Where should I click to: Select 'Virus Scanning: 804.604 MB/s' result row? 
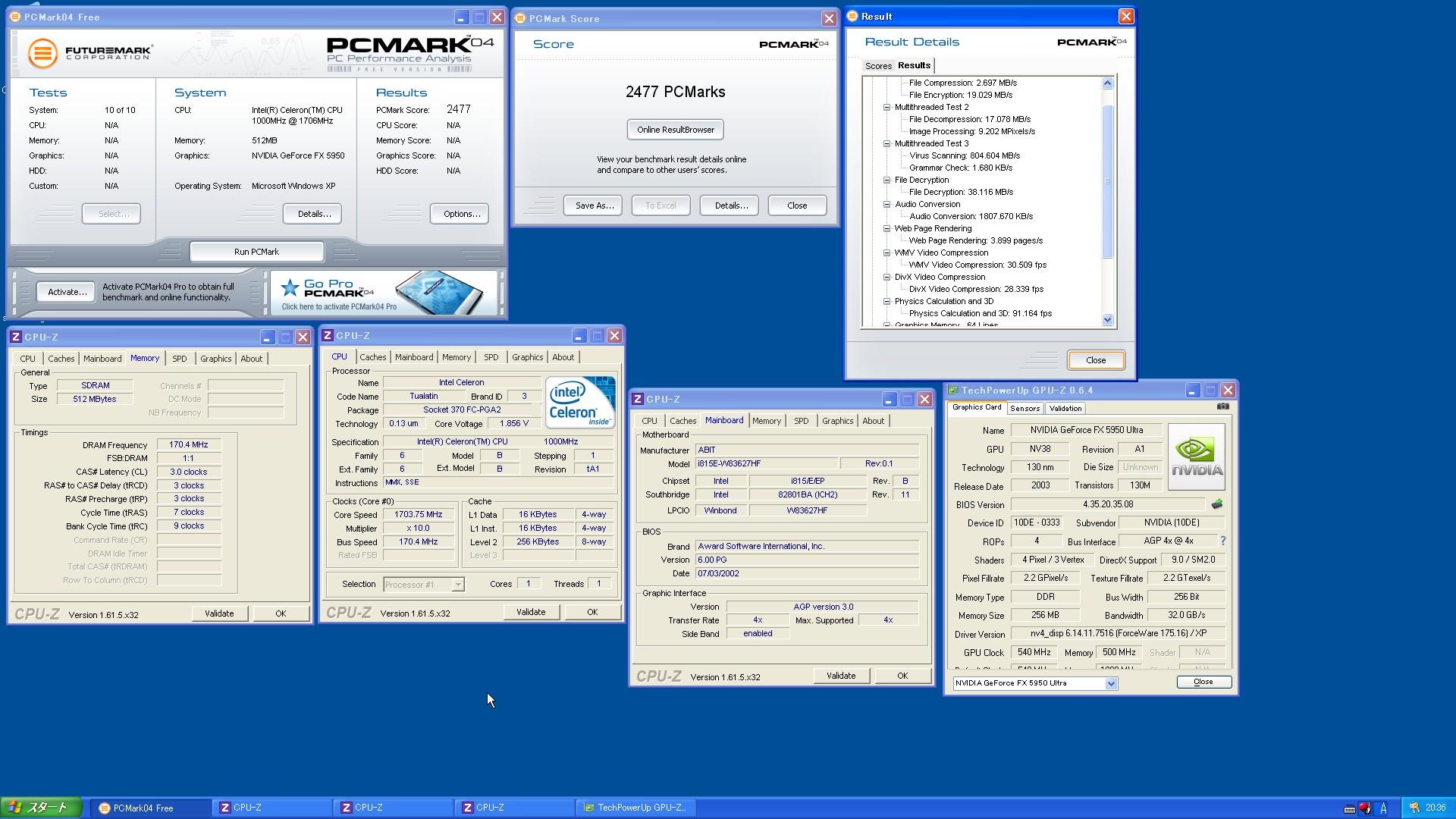click(x=964, y=155)
